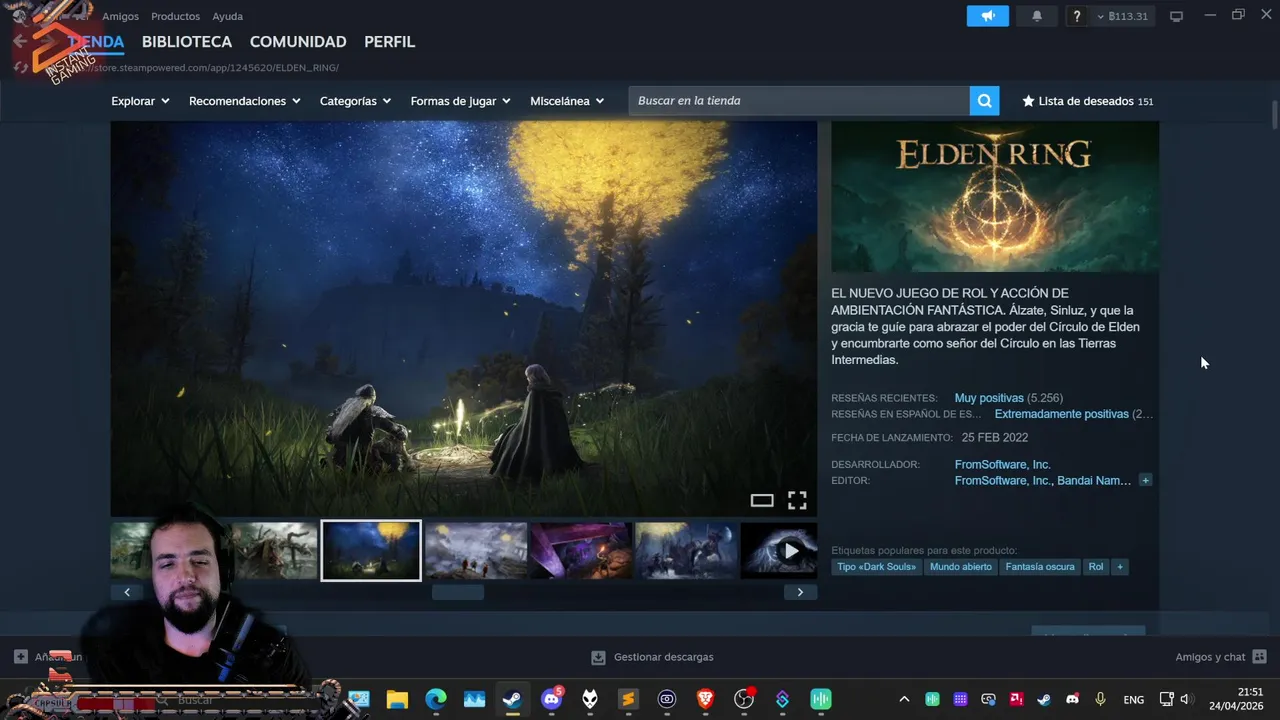1280x720 pixels.
Task: Open the help question mark
Action: click(1076, 16)
